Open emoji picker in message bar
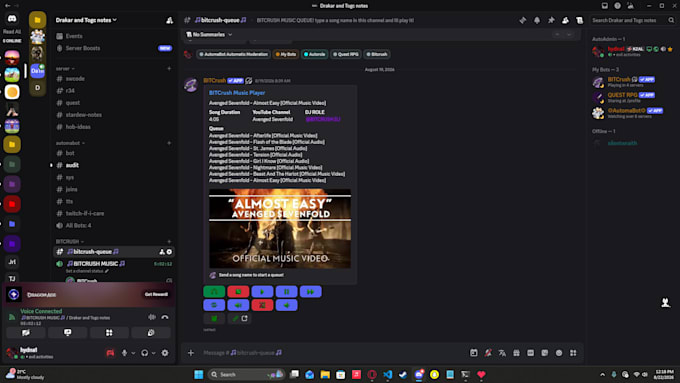 (x=559, y=353)
